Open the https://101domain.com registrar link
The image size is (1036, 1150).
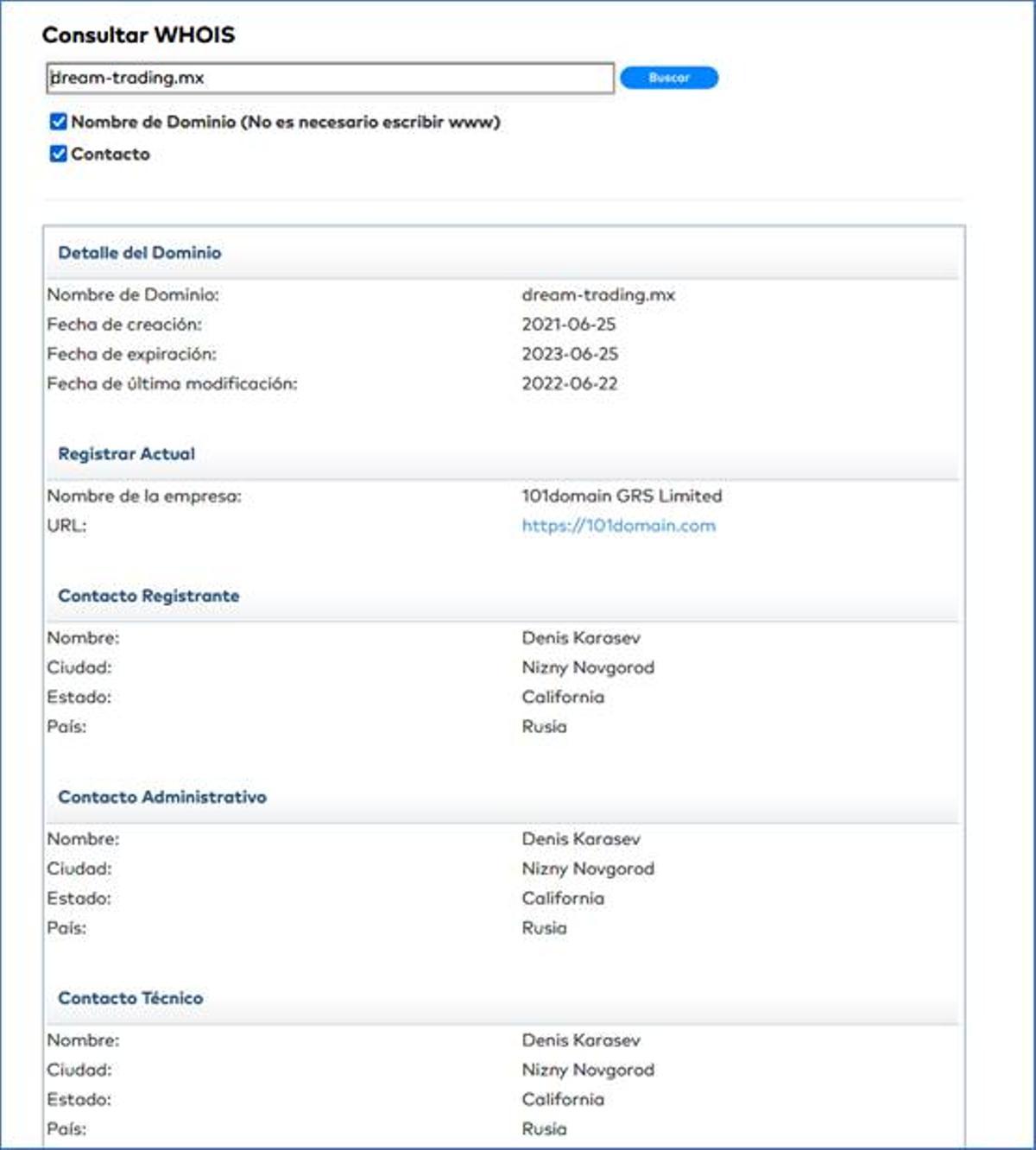click(618, 526)
